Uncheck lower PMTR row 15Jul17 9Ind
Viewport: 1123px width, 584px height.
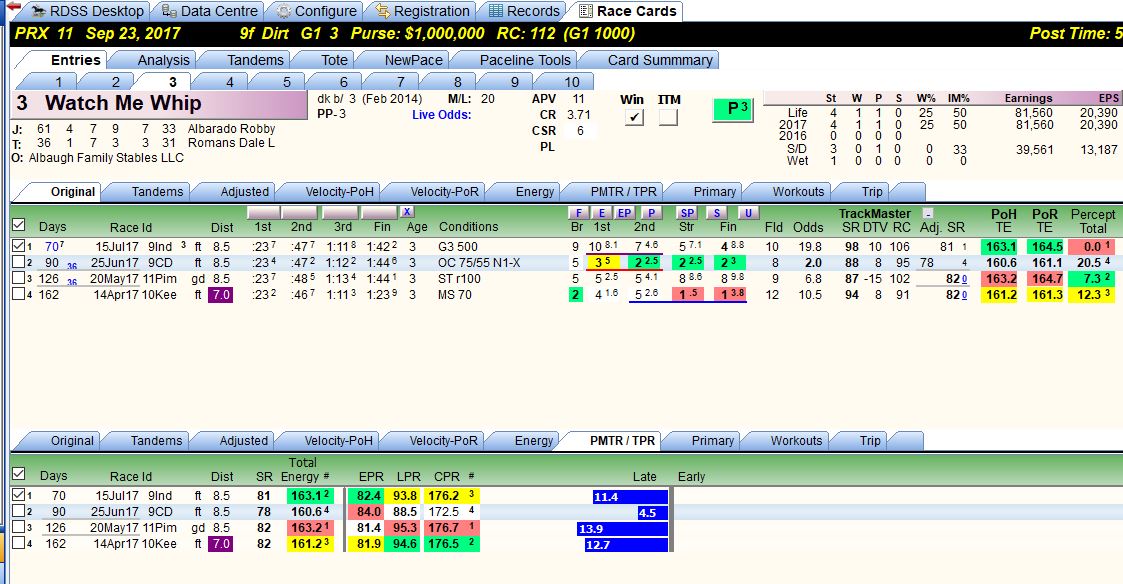[x=19, y=494]
